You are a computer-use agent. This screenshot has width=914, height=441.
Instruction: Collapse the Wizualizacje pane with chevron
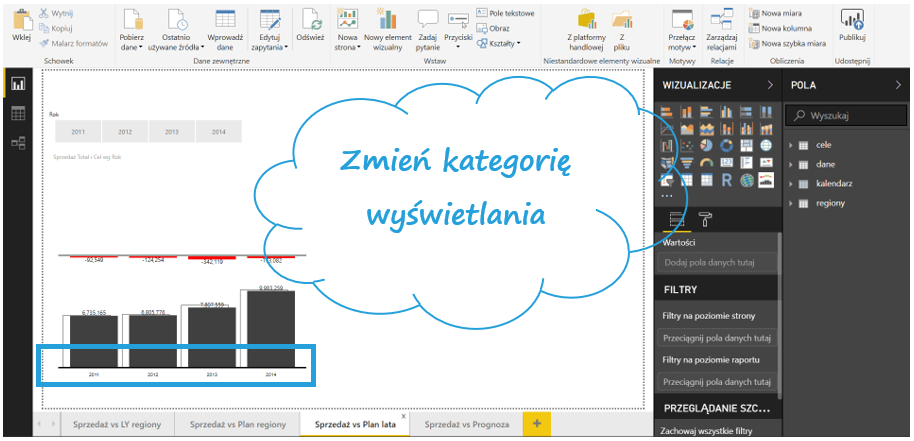tap(769, 86)
